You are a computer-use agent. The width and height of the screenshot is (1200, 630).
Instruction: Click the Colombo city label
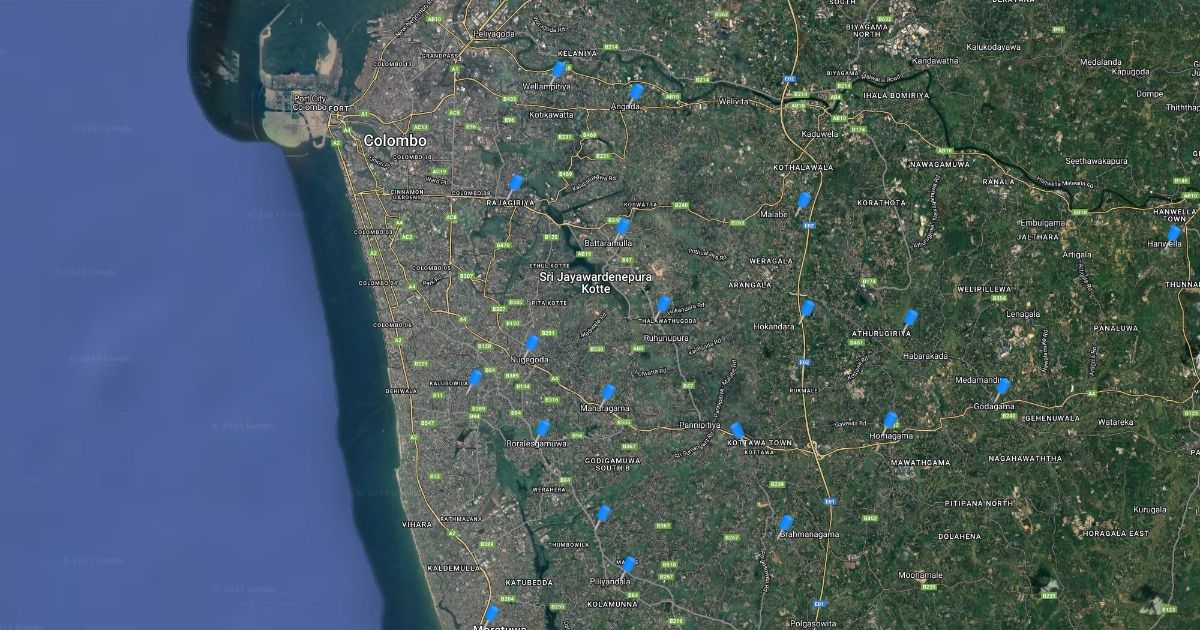395,141
